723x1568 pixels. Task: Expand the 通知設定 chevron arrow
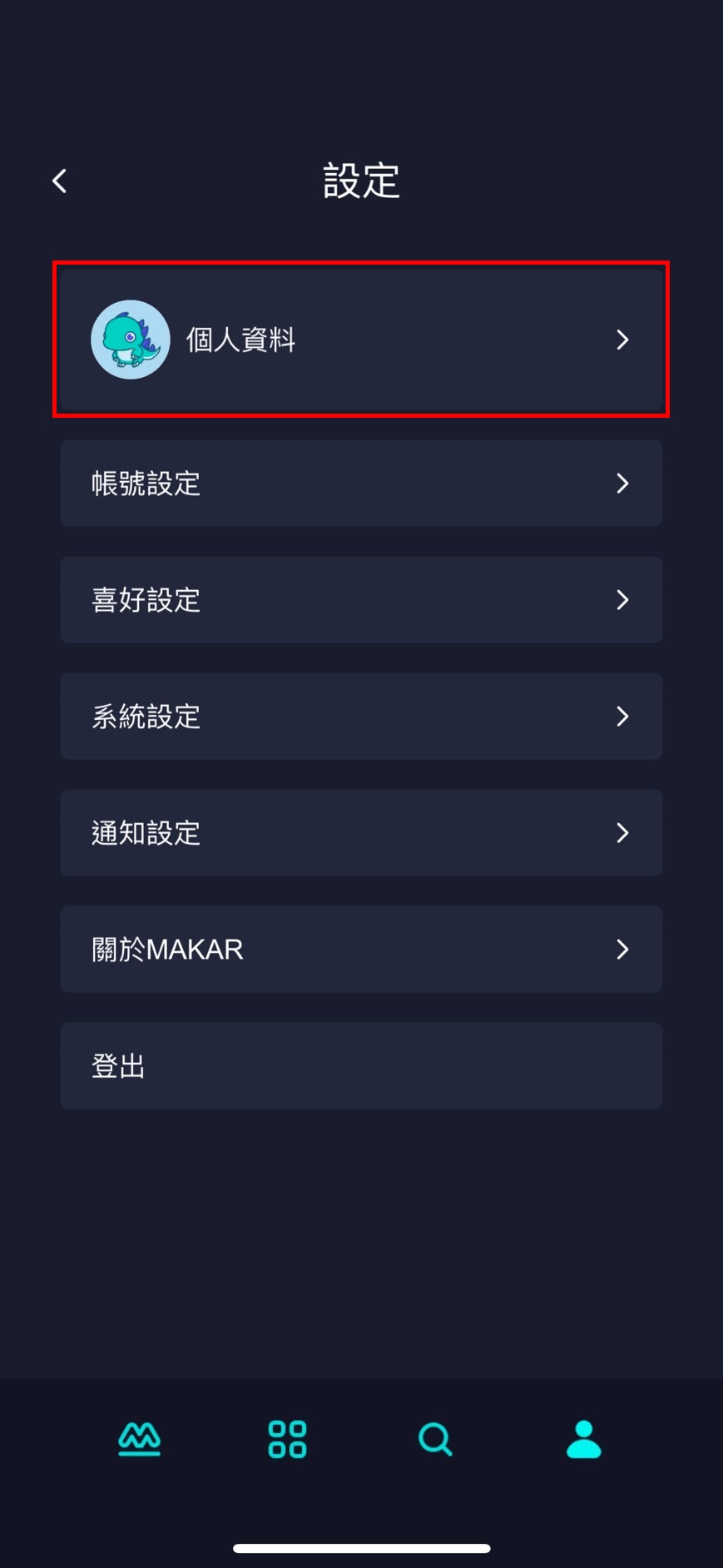pos(622,833)
